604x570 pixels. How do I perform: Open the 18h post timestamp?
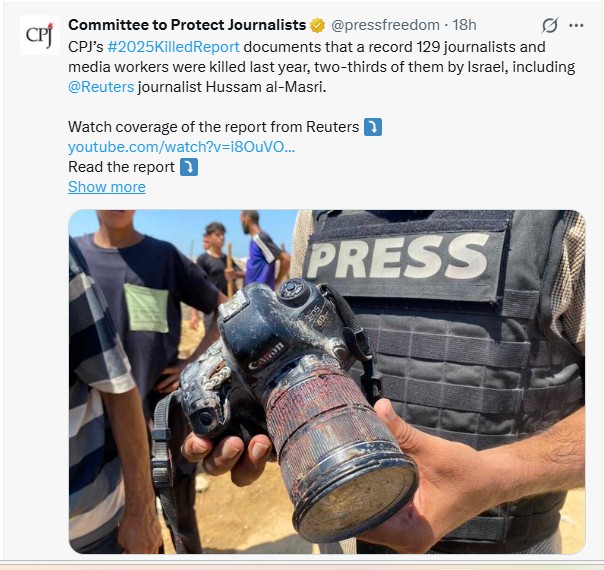click(464, 25)
